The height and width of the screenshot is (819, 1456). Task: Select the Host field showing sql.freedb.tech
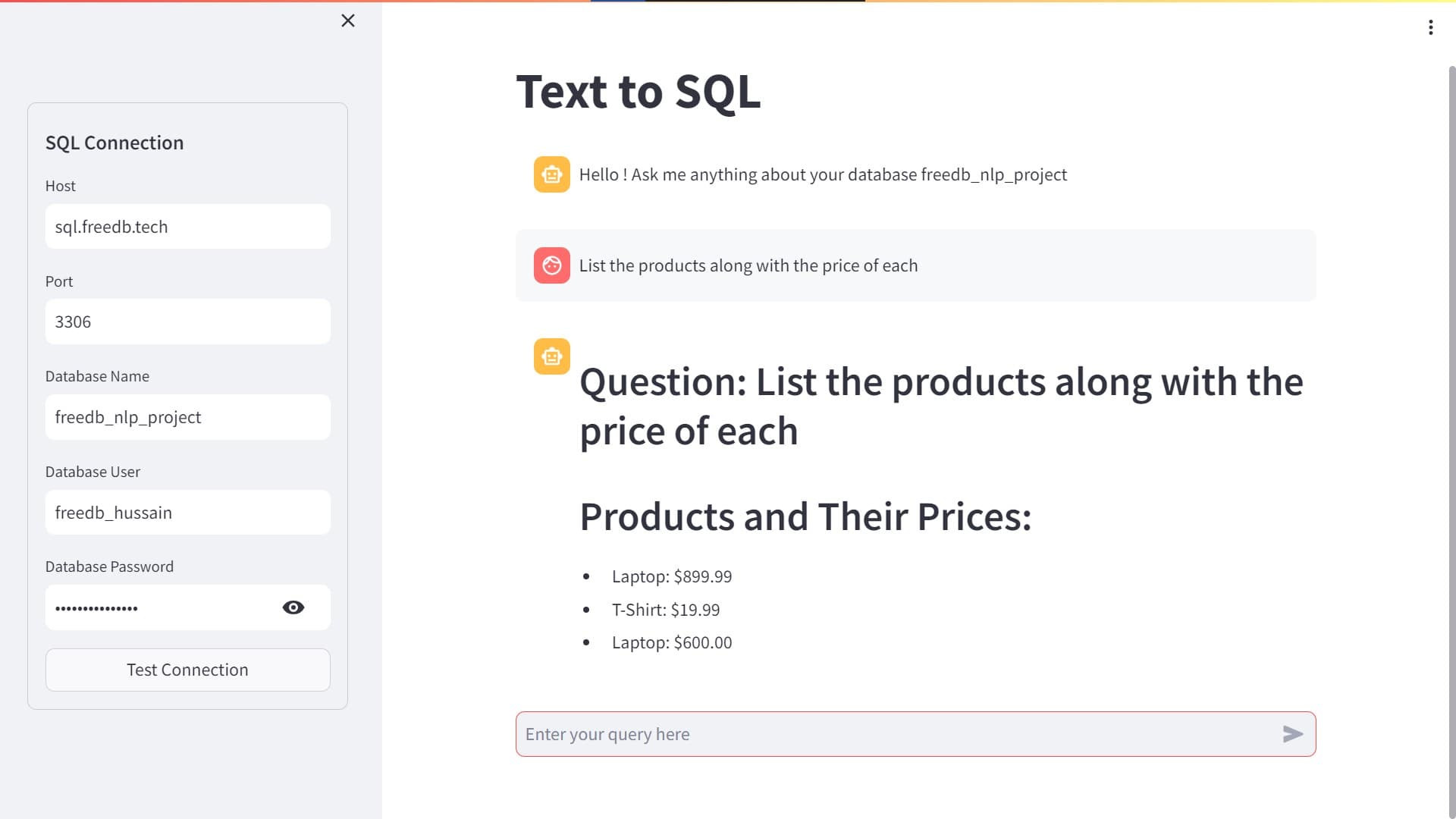pos(187,226)
